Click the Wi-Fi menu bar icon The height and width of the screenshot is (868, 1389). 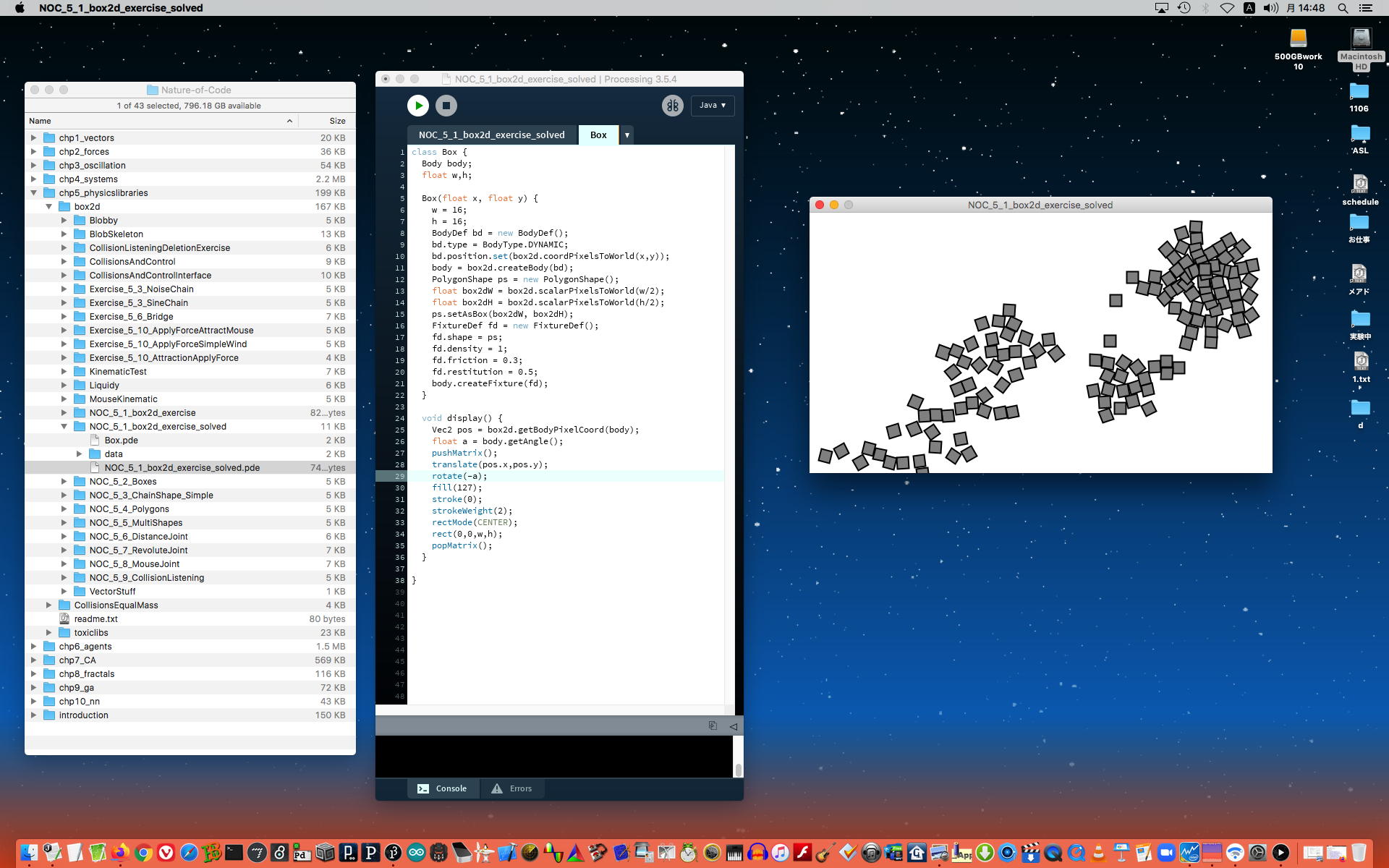[x=1227, y=8]
